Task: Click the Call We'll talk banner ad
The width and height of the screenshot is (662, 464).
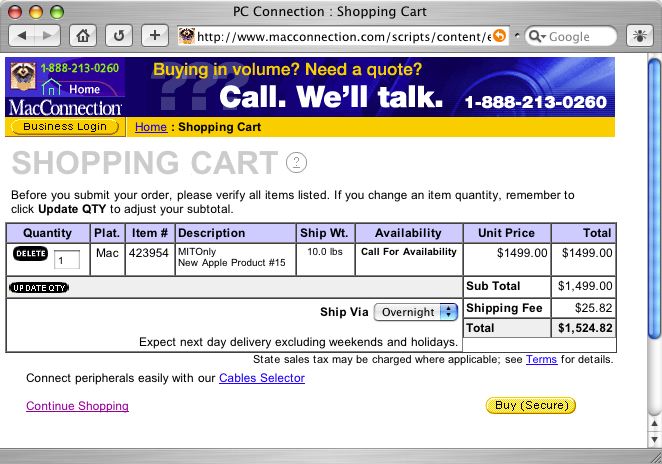Action: tap(370, 87)
